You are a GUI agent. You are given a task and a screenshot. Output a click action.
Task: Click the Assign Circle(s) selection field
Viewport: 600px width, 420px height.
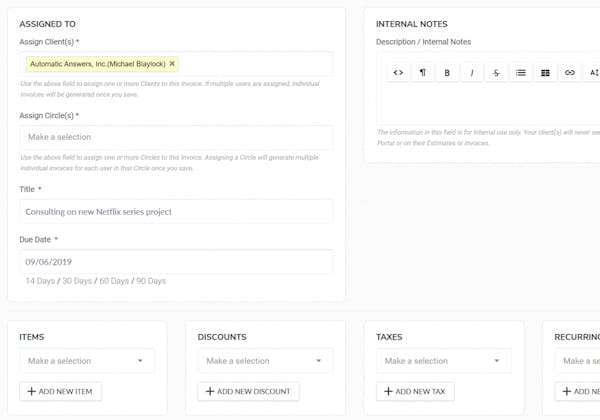[x=176, y=137]
